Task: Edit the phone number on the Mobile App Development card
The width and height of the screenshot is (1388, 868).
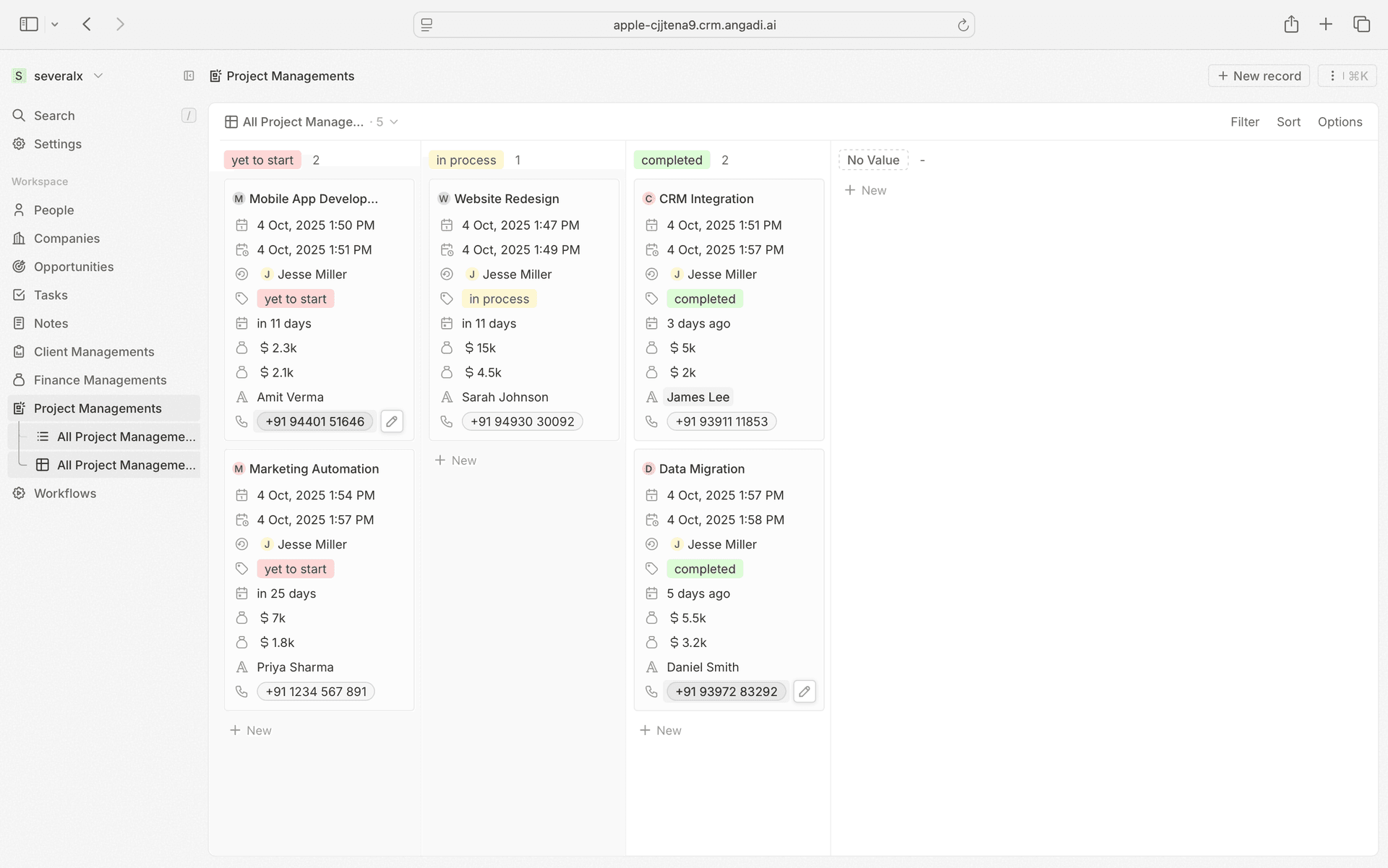Action: tap(392, 421)
